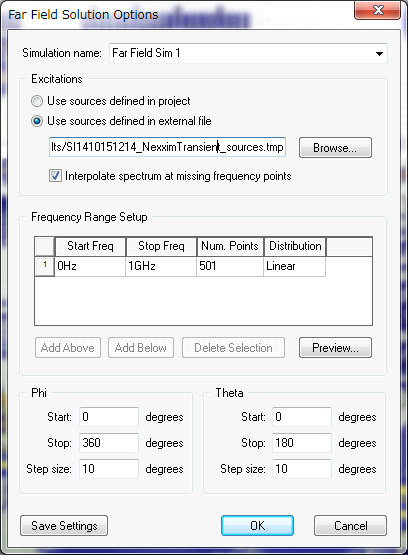Click the 501 Num. Points cell

click(230, 266)
